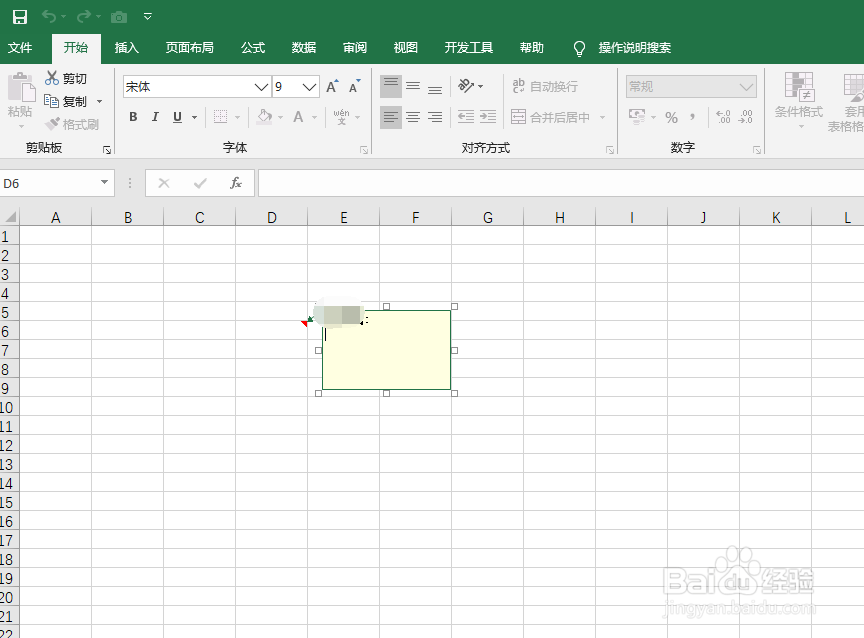Click the fx insert function icon
The image size is (864, 638).
(236, 183)
